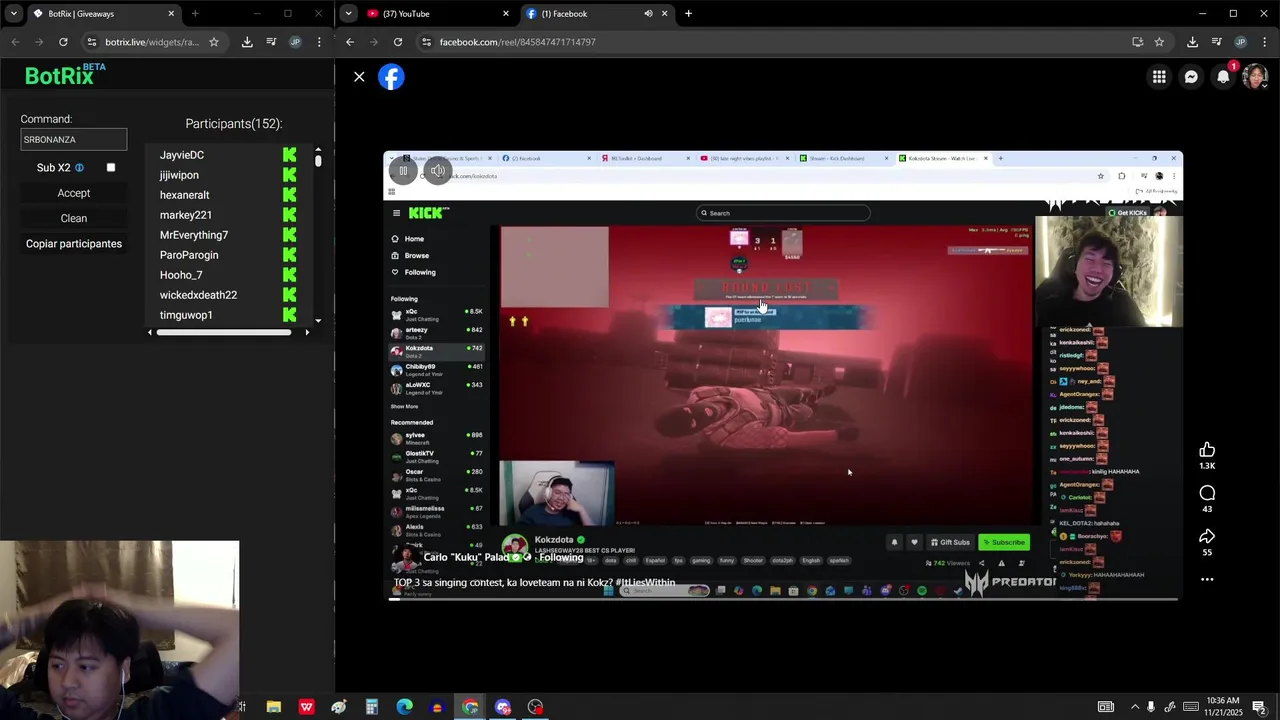Reload the BotRix Giveaways page
The image size is (1280, 720).
pyautogui.click(x=63, y=42)
